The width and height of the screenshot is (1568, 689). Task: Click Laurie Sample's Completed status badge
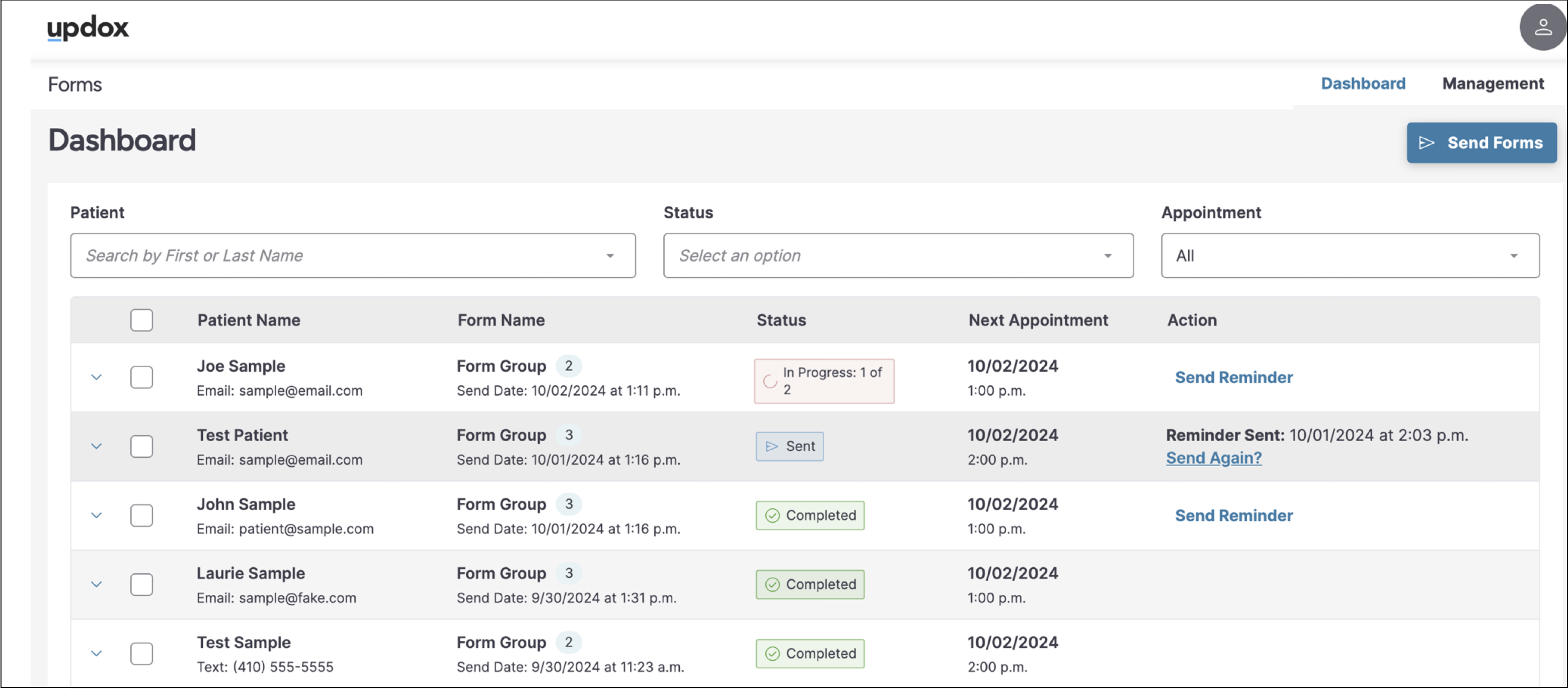(x=809, y=584)
